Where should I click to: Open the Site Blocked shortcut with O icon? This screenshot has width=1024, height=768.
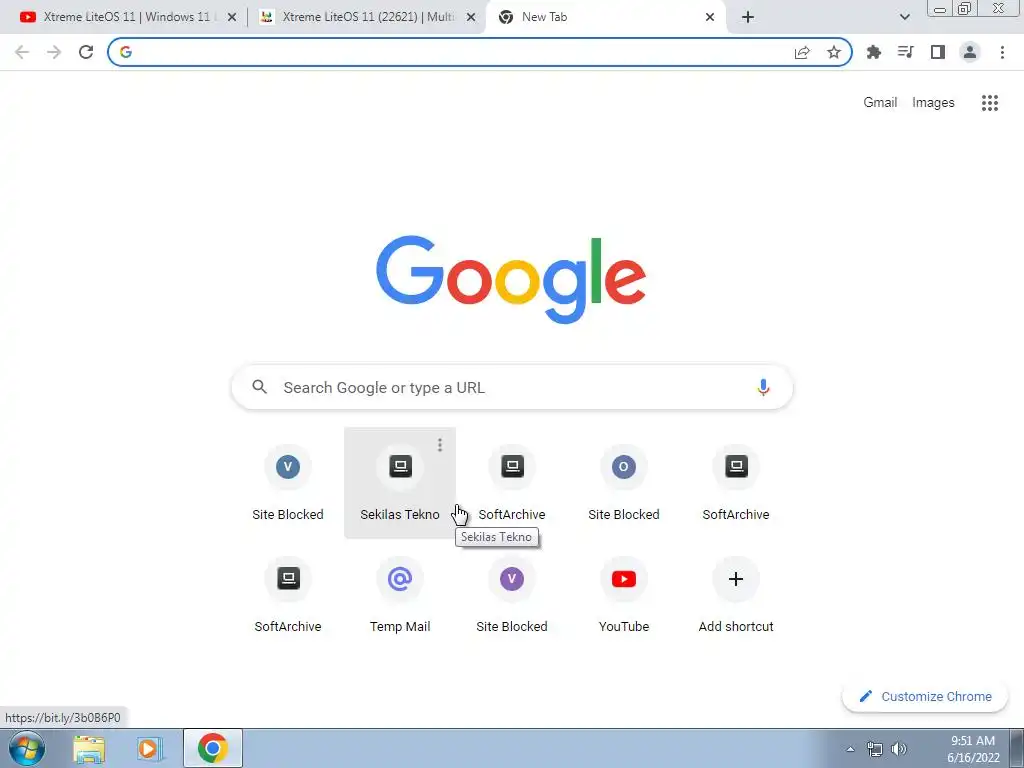tap(624, 483)
